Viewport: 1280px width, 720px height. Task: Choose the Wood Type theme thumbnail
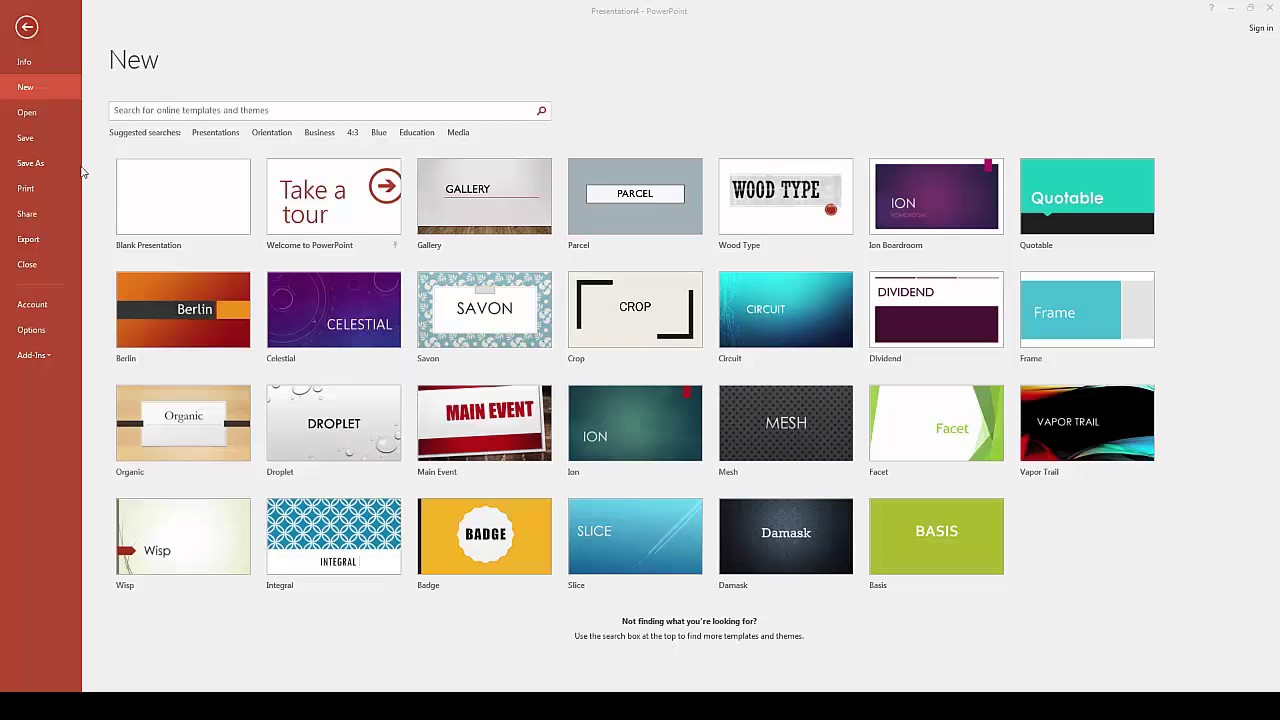[x=786, y=196]
